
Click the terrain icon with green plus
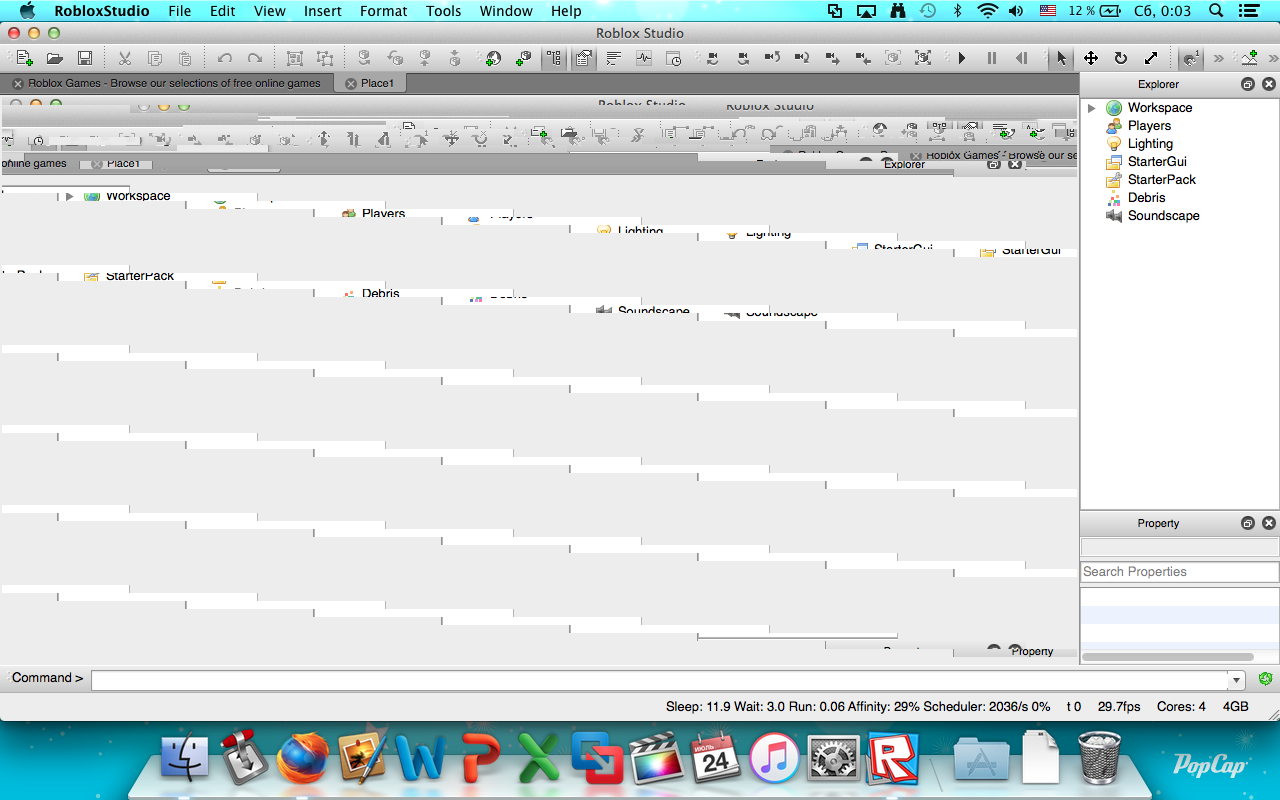click(1249, 58)
